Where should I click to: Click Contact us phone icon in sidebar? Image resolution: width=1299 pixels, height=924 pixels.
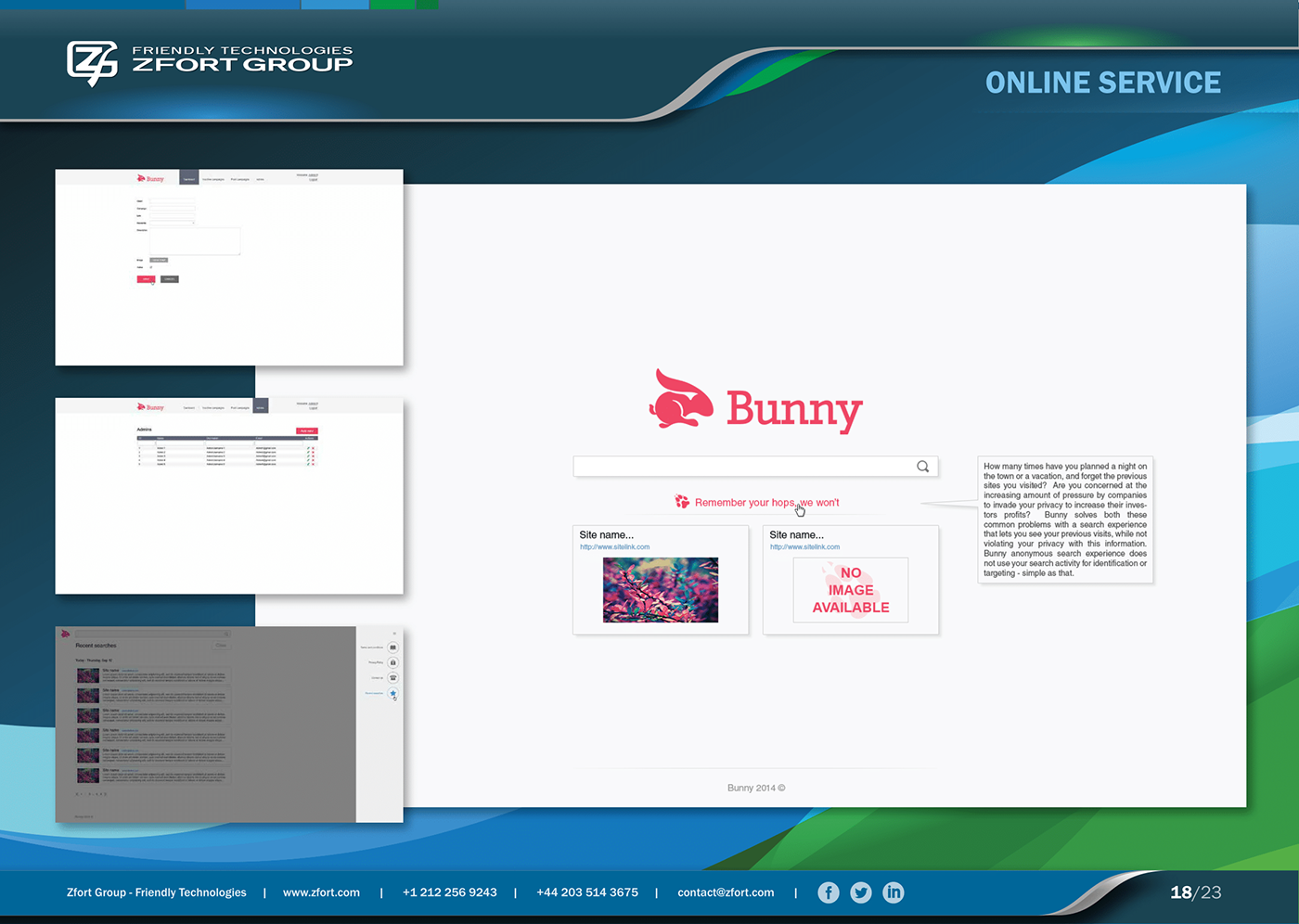click(392, 678)
